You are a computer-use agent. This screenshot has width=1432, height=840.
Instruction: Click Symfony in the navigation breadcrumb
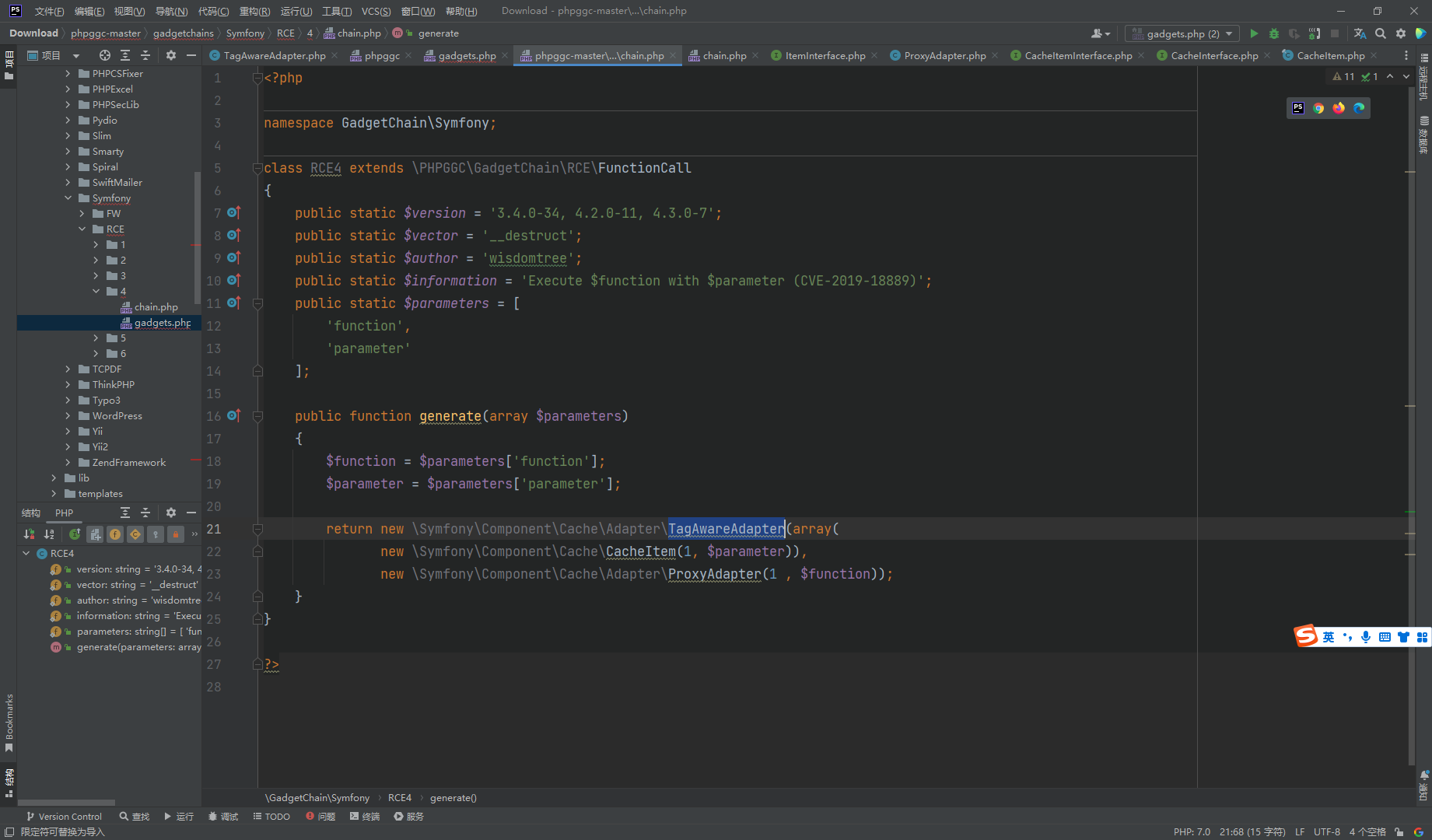[245, 33]
